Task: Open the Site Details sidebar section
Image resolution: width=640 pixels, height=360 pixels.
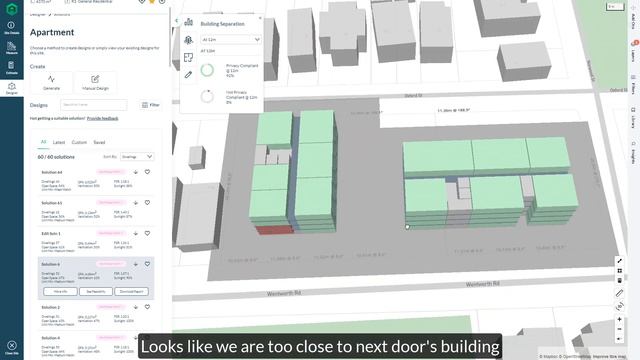Action: tap(11, 28)
